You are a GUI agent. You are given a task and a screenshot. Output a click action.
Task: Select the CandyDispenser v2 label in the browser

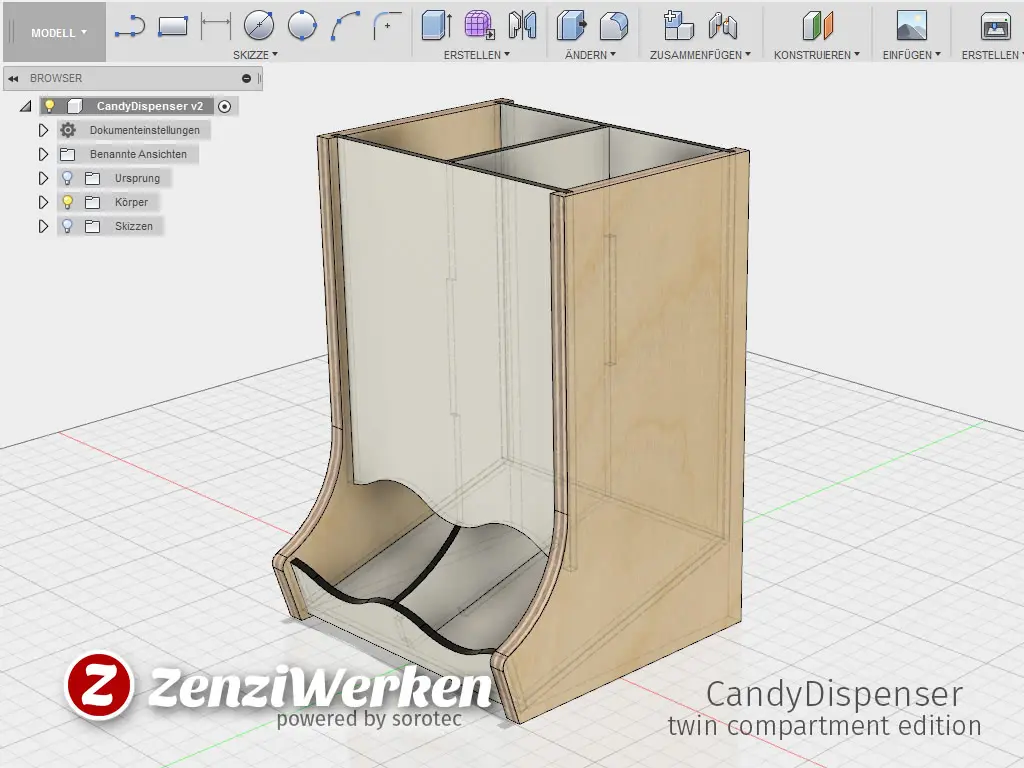pos(150,106)
